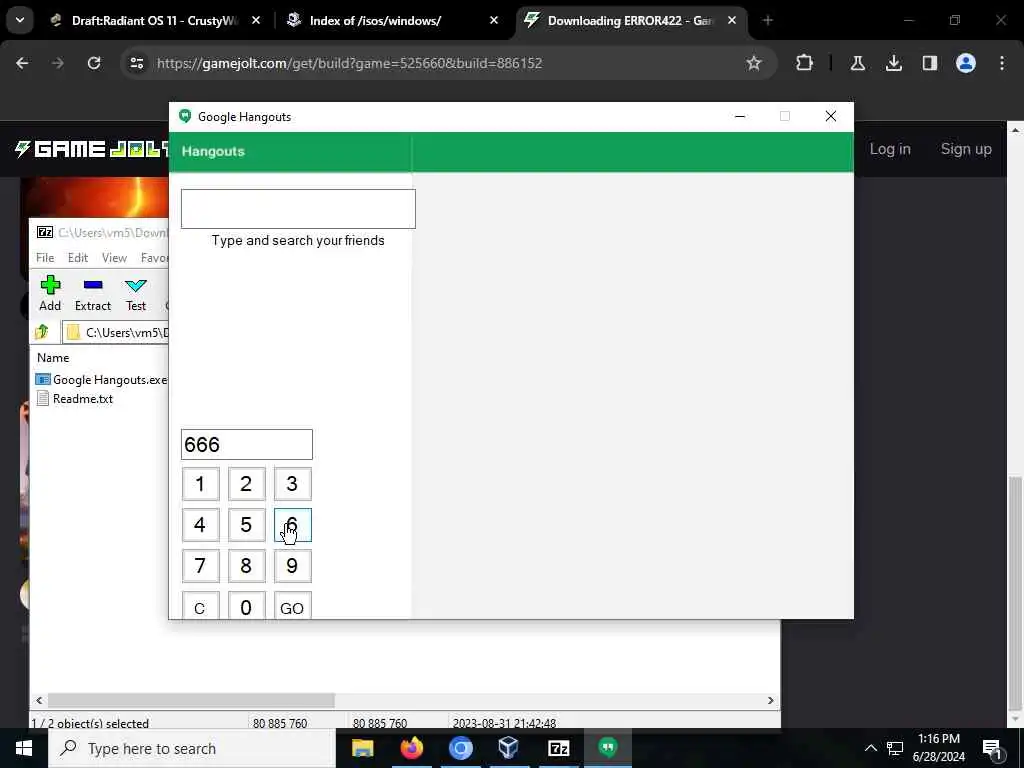Click the 7-Zip address path field
This screenshot has height=768, width=1024.
pos(118,332)
